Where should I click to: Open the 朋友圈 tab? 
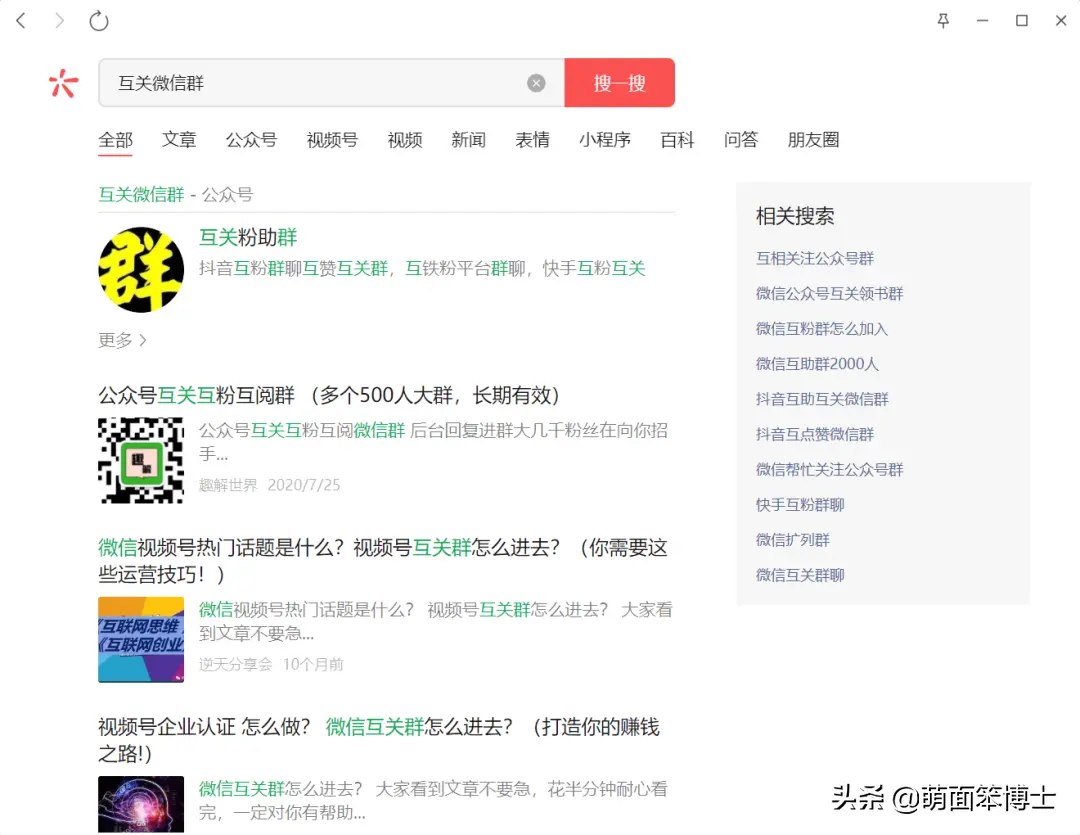coord(813,140)
